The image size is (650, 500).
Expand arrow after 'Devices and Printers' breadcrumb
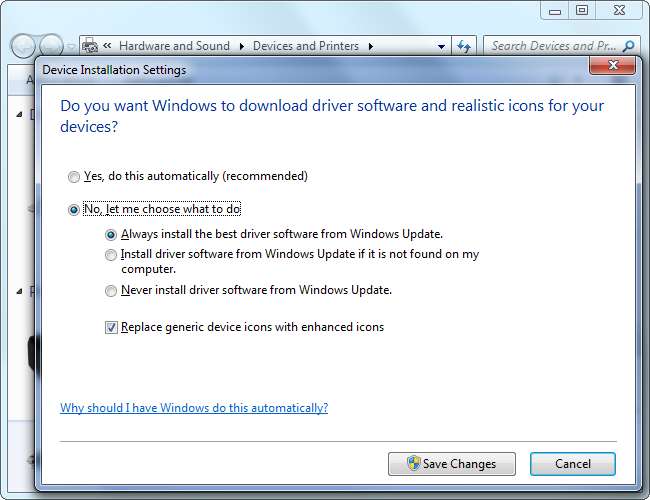click(371, 46)
